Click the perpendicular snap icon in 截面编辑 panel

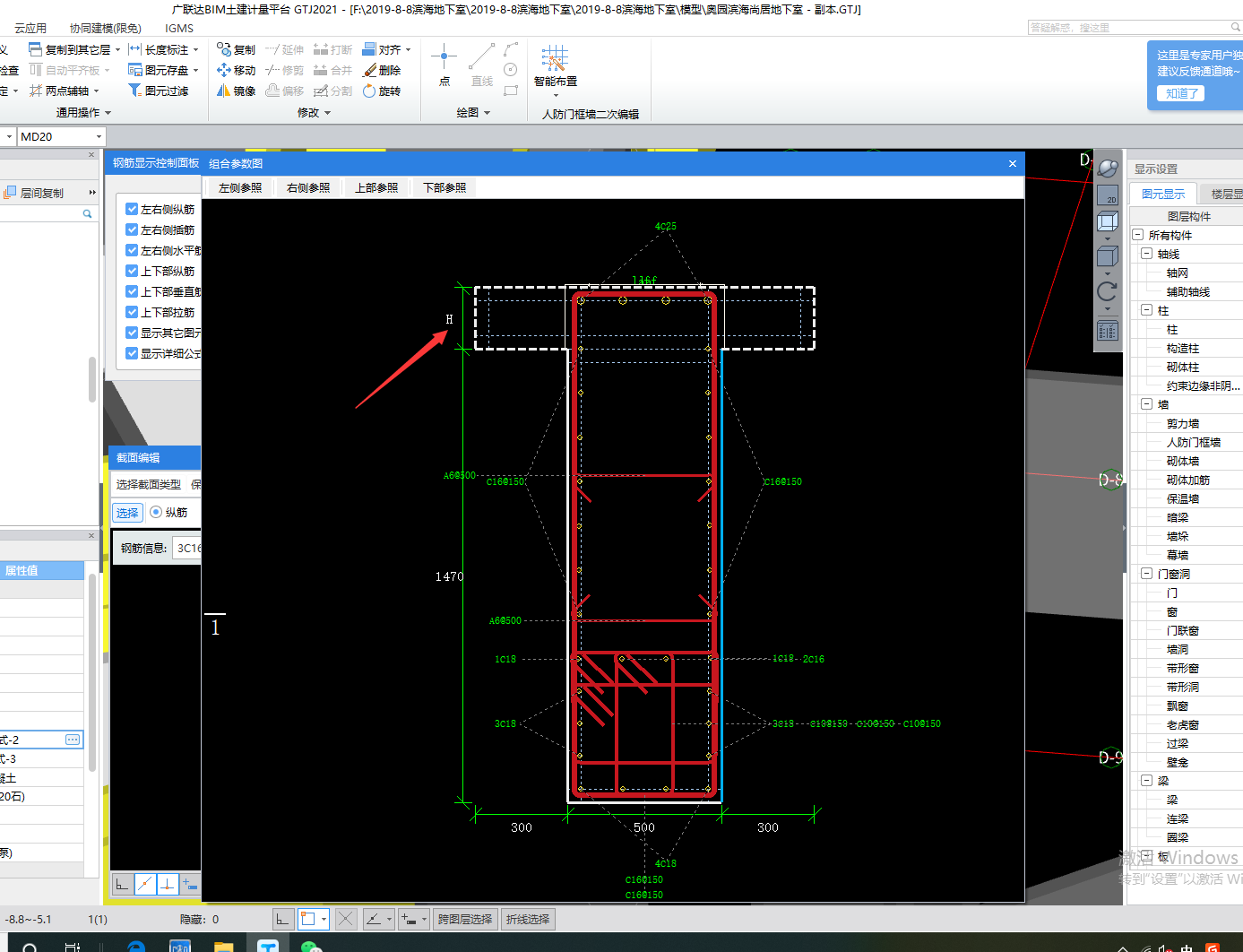[x=168, y=884]
